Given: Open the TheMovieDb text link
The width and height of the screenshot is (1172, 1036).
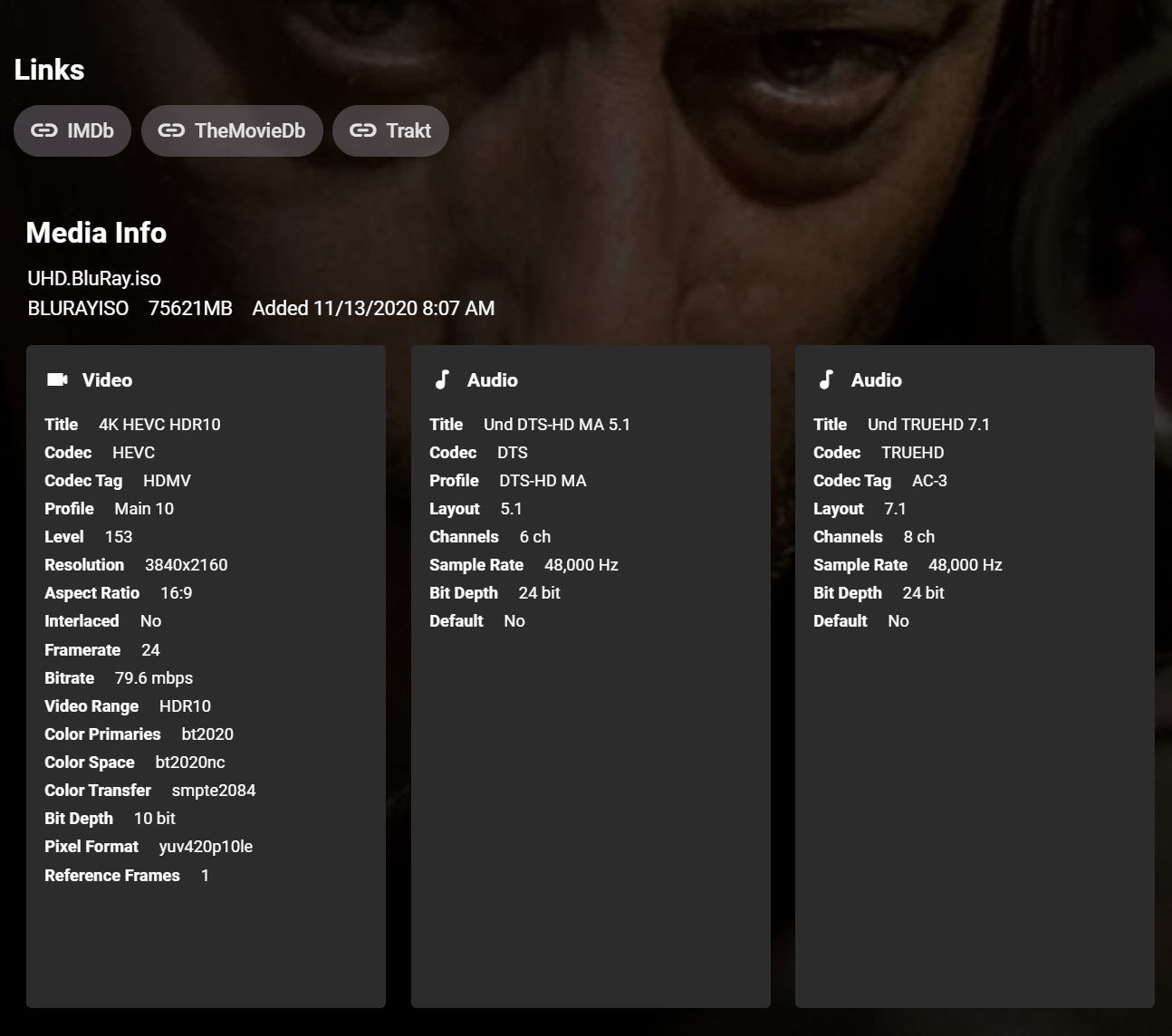Looking at the screenshot, I should (x=250, y=130).
